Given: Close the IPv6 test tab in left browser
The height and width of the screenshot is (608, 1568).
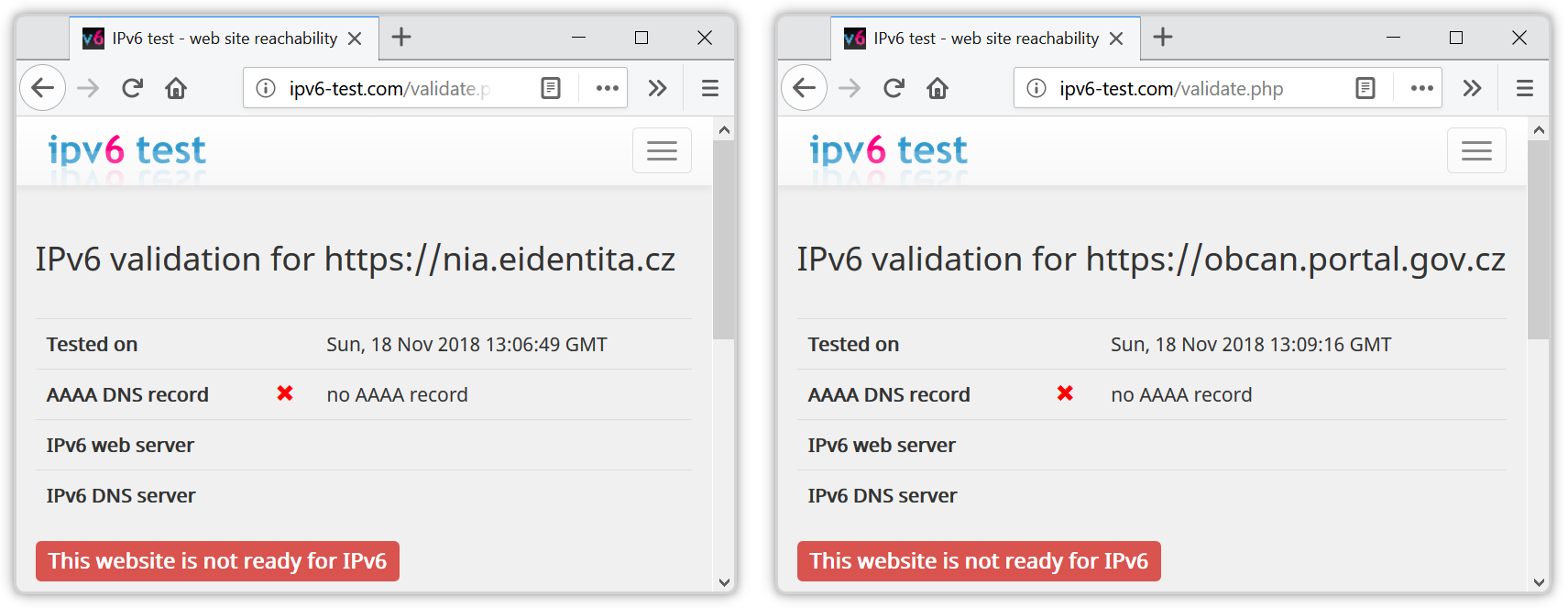Looking at the screenshot, I should [x=355, y=39].
